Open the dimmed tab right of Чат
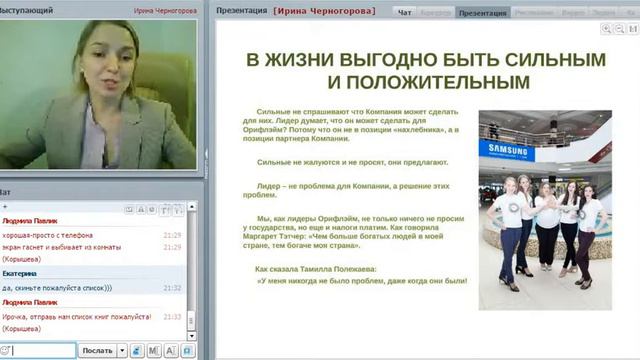640x360 pixels. [x=436, y=13]
